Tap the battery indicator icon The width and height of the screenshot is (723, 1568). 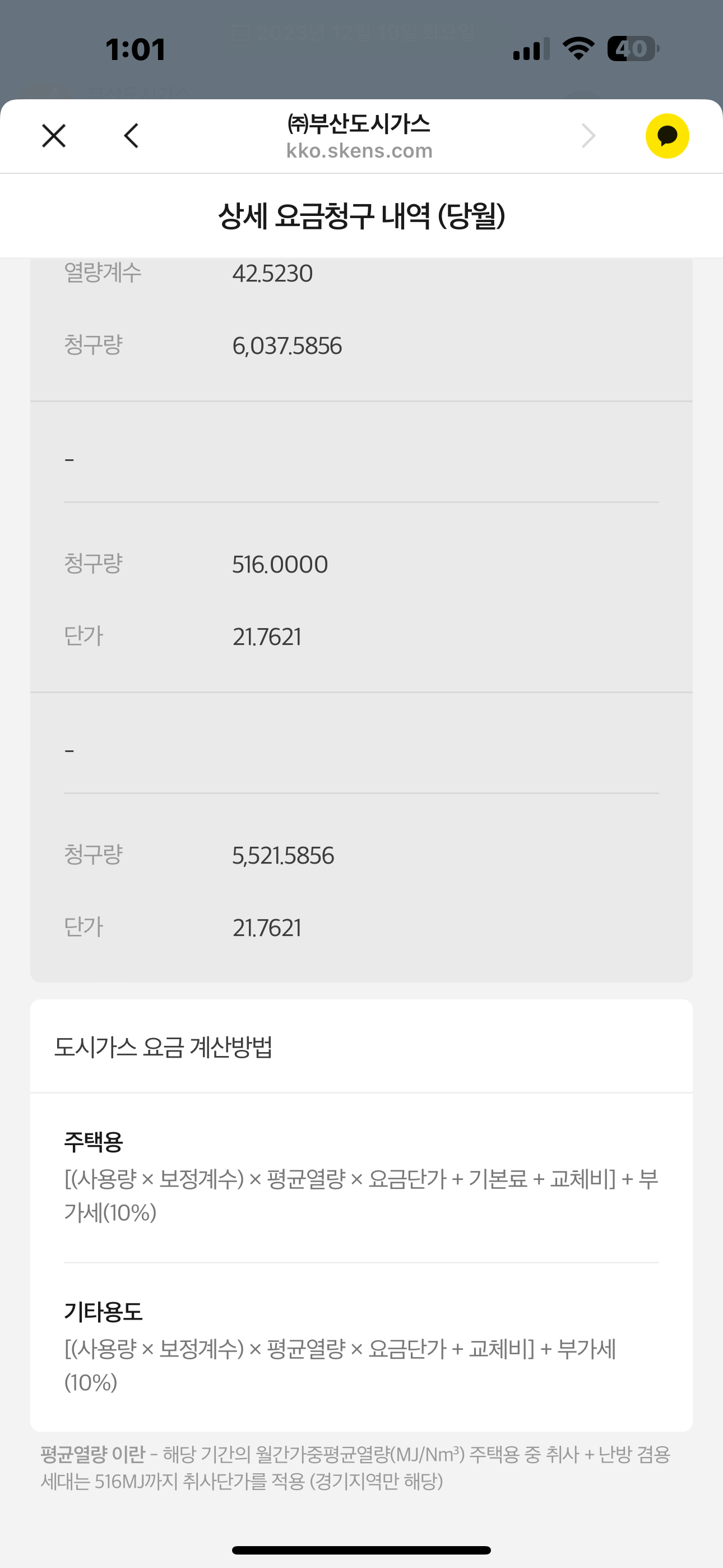633,49
